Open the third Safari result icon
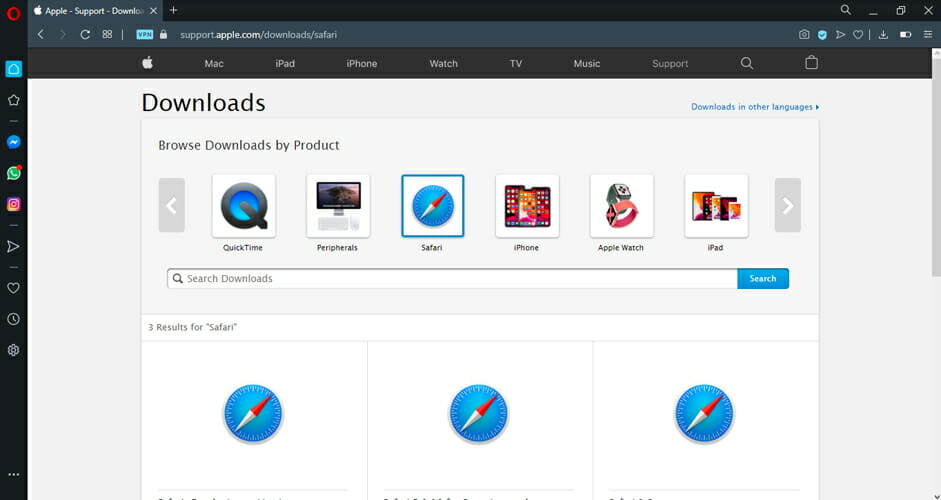 (x=704, y=414)
